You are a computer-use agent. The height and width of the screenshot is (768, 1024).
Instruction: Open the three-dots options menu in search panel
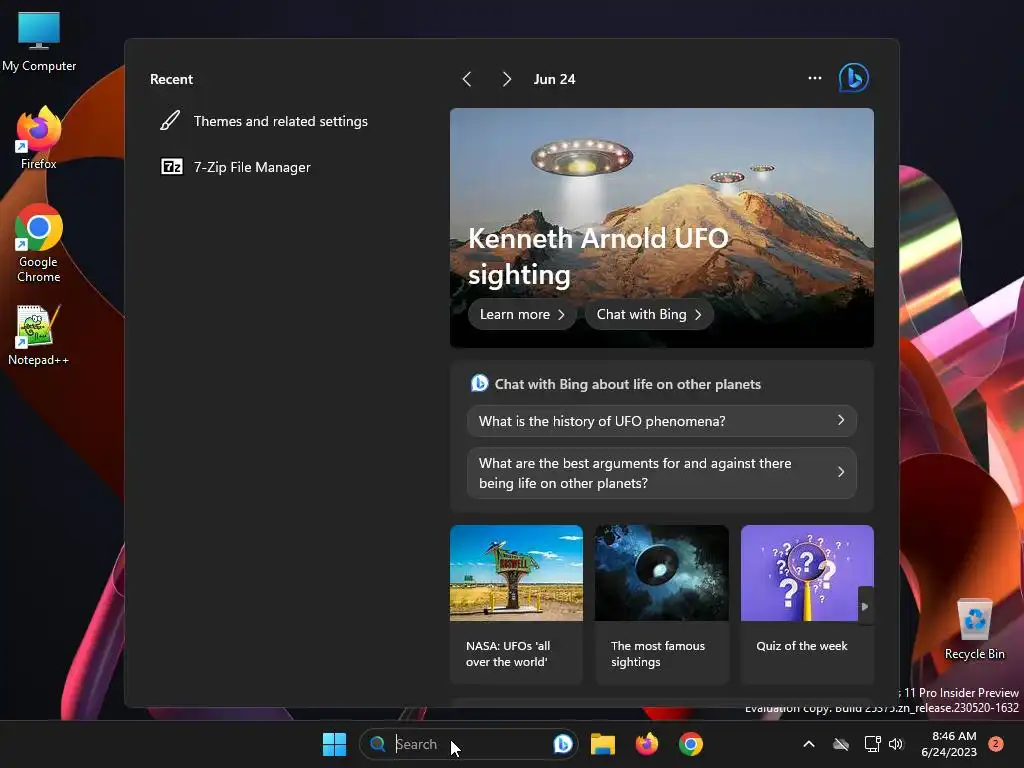[814, 78]
